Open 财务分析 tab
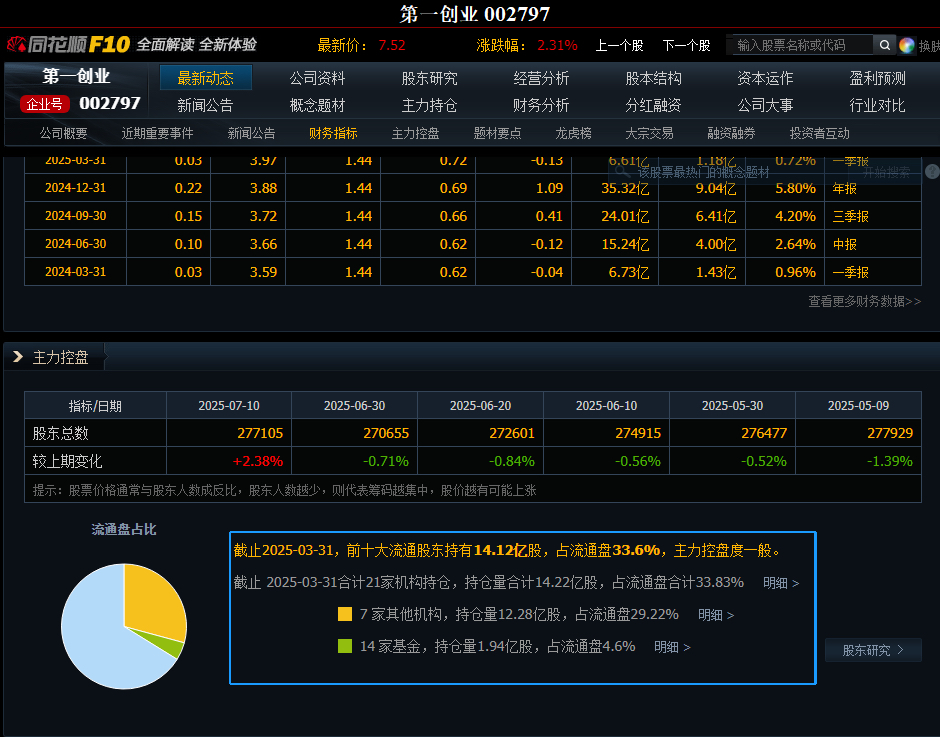The image size is (940, 737). tap(541, 106)
